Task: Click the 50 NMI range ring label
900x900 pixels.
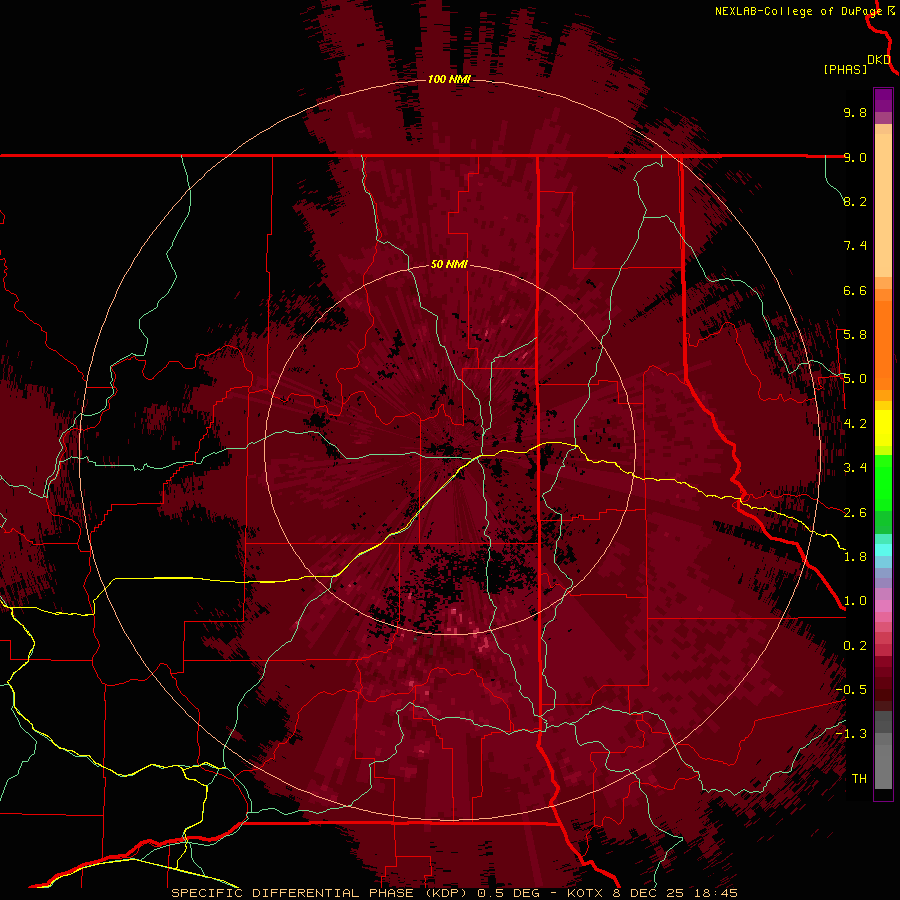Action: point(449,264)
